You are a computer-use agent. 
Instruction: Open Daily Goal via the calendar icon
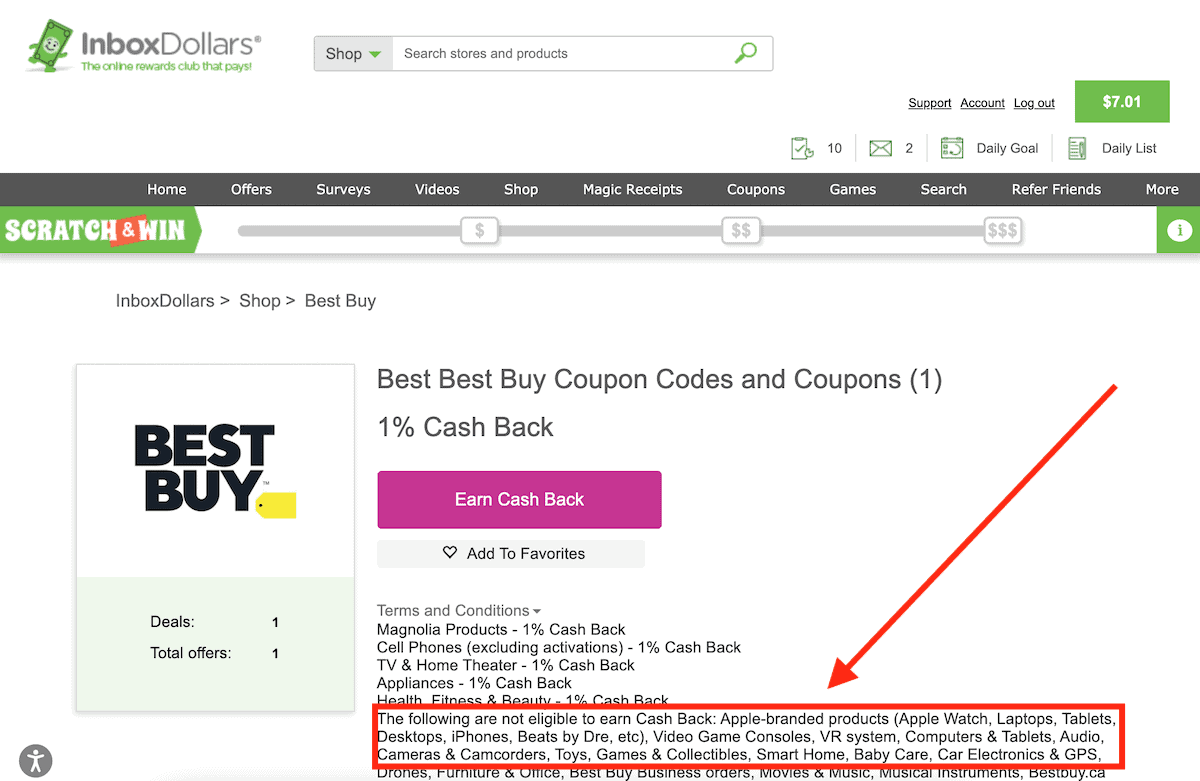tap(950, 147)
